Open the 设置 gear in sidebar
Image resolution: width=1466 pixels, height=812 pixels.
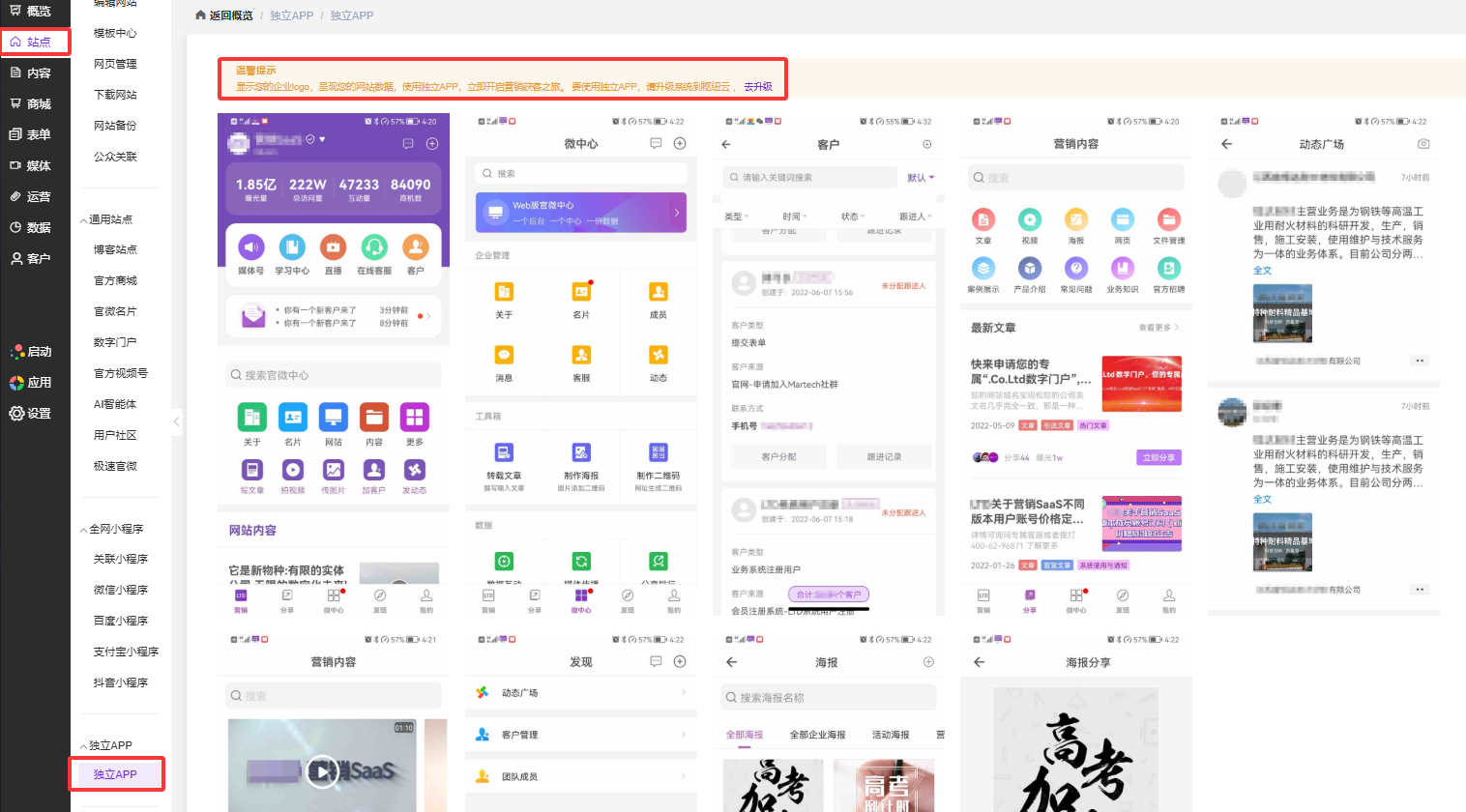(17, 413)
